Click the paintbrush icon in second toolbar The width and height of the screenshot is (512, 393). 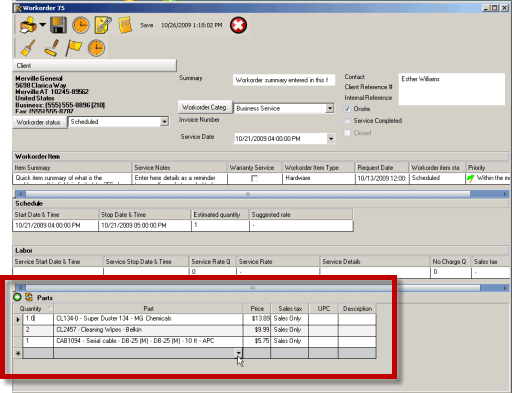28,48
